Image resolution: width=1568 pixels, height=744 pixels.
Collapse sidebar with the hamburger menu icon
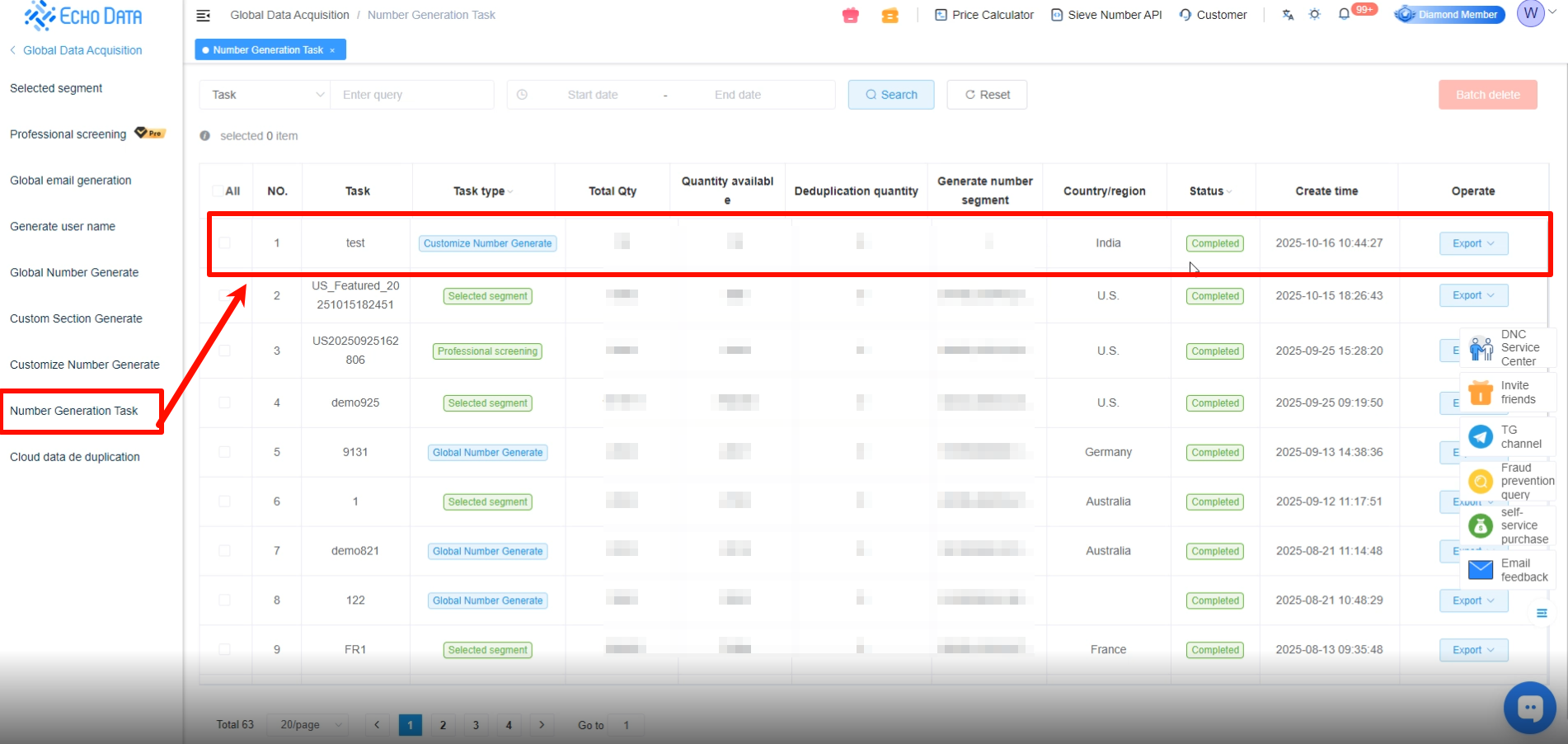pyautogui.click(x=203, y=15)
